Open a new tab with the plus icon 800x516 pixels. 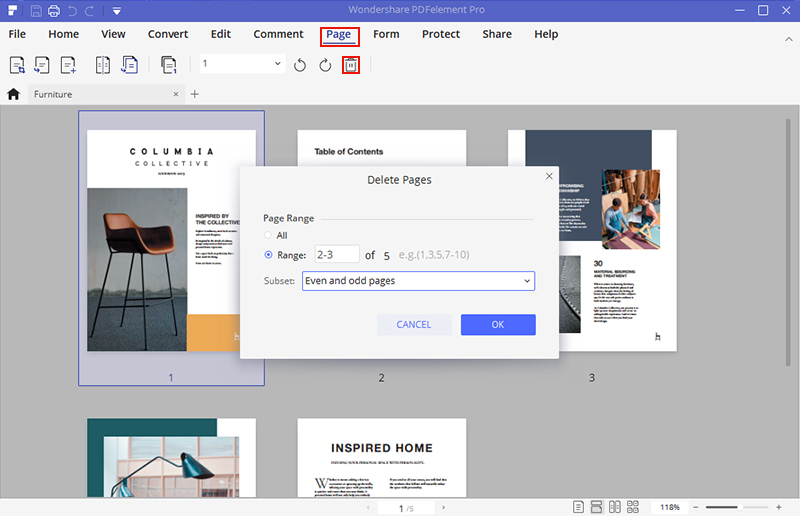click(x=195, y=94)
